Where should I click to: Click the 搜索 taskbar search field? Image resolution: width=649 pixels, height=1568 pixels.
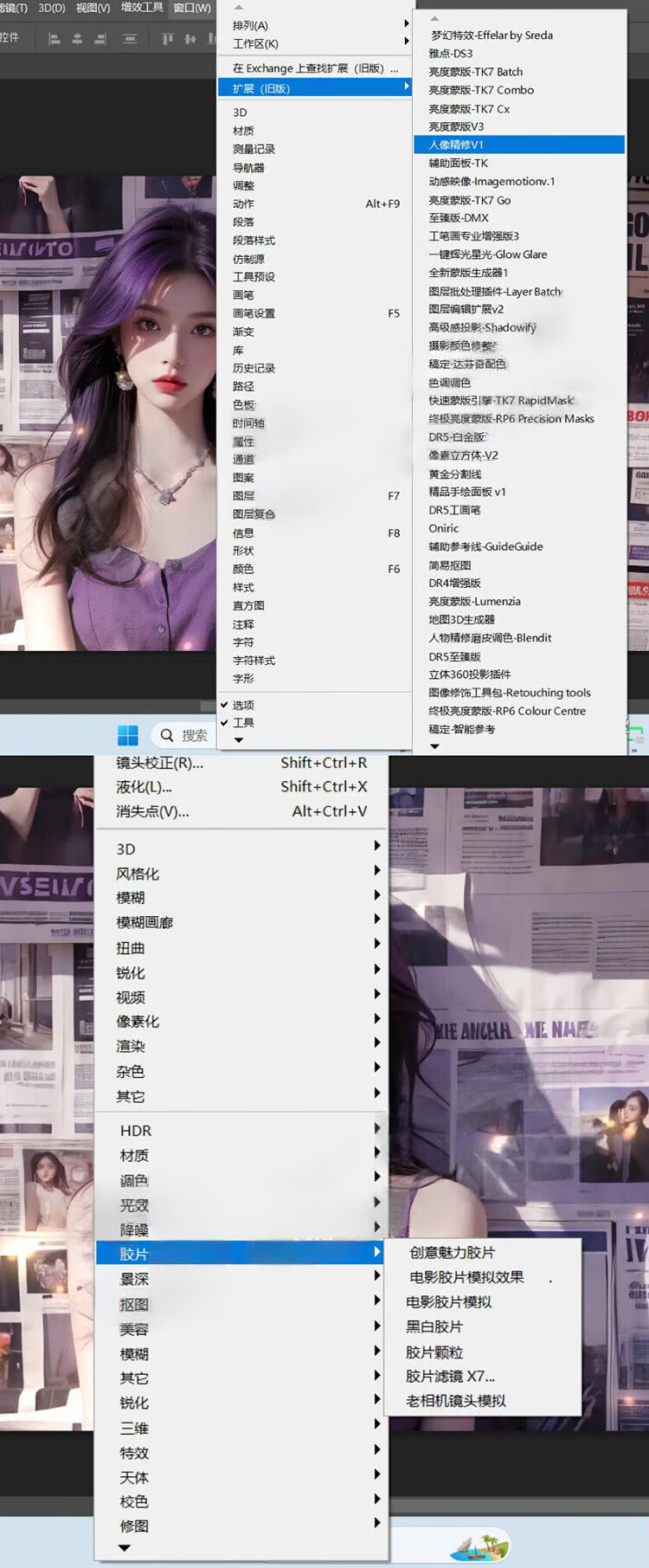(x=194, y=735)
